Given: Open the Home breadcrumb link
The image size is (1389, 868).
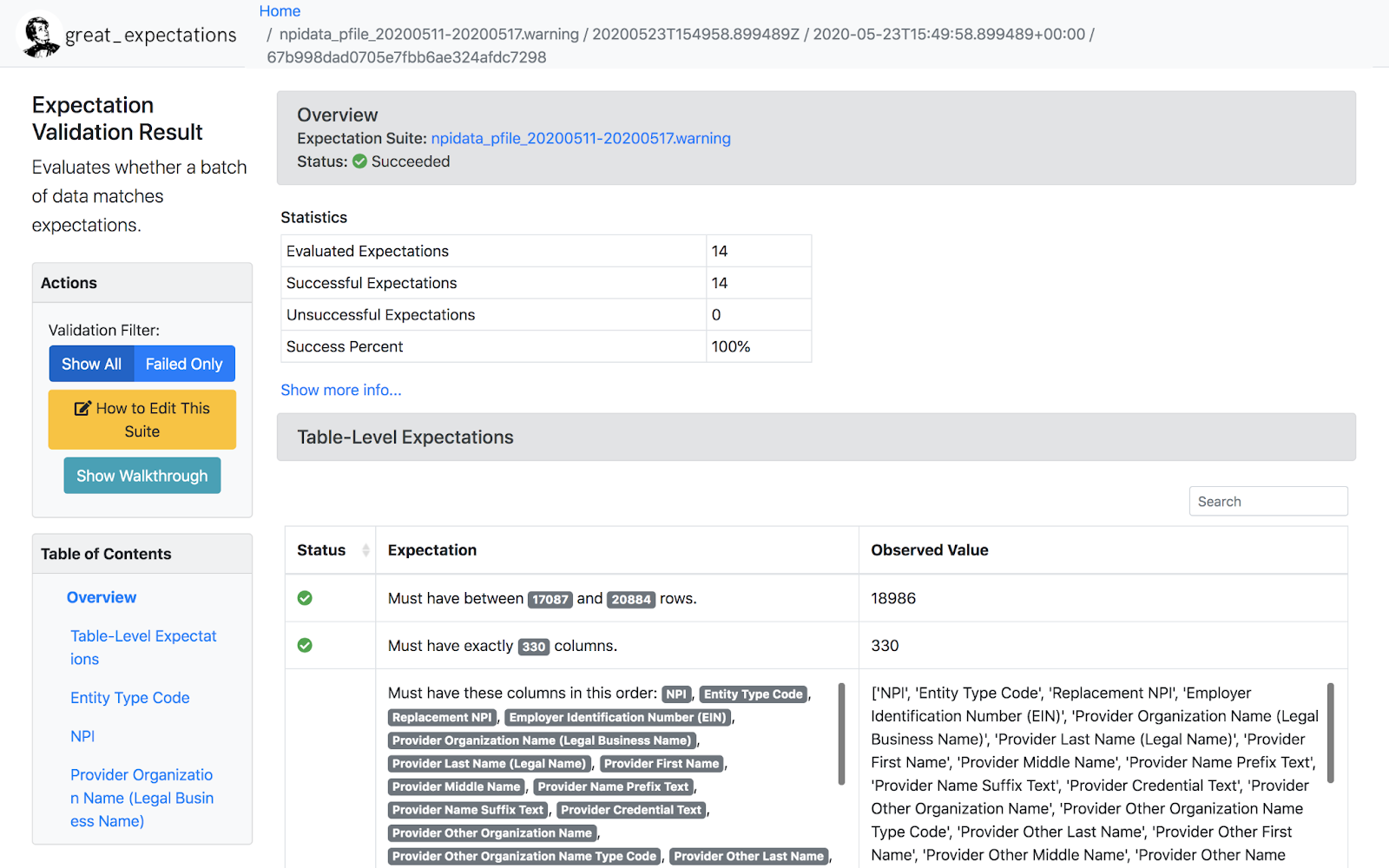Looking at the screenshot, I should point(279,10).
